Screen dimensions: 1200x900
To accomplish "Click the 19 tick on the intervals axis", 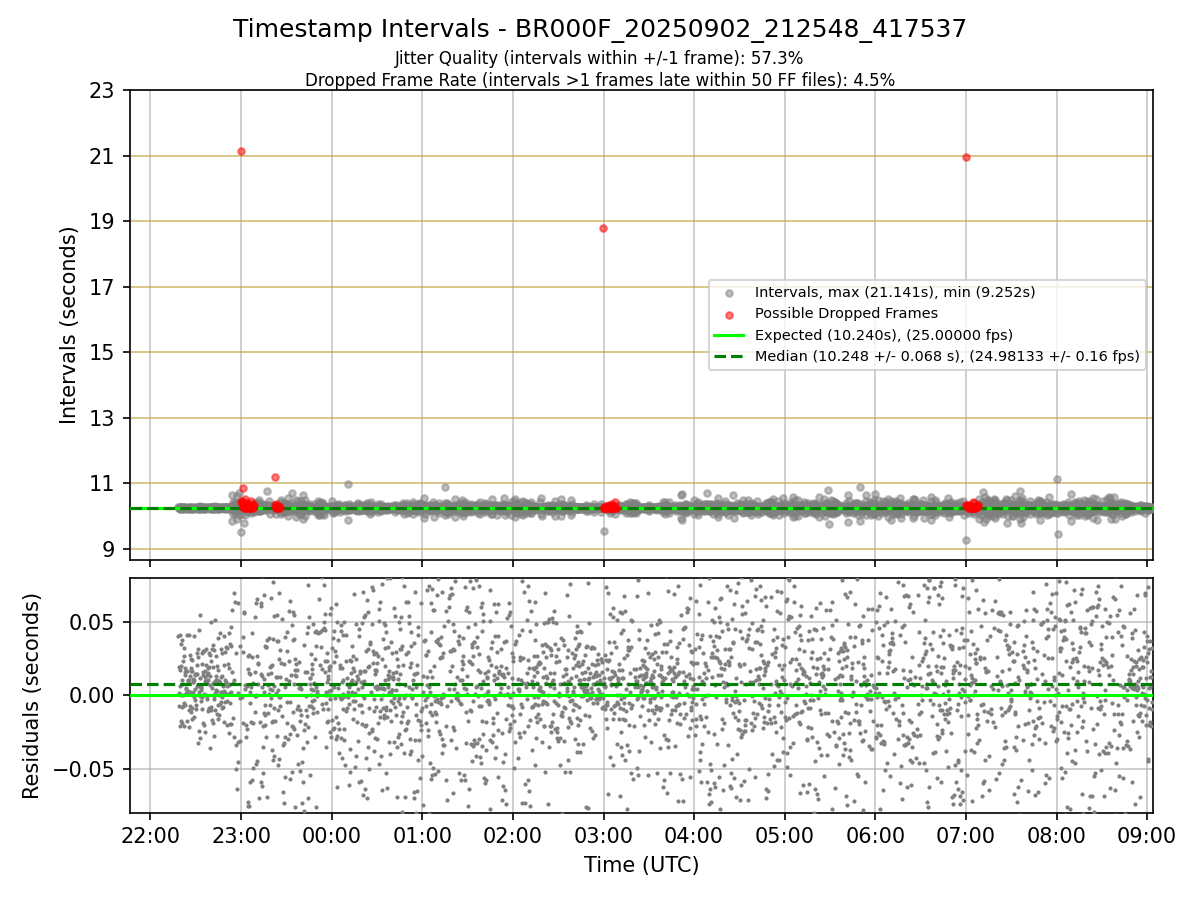I will point(103,222).
